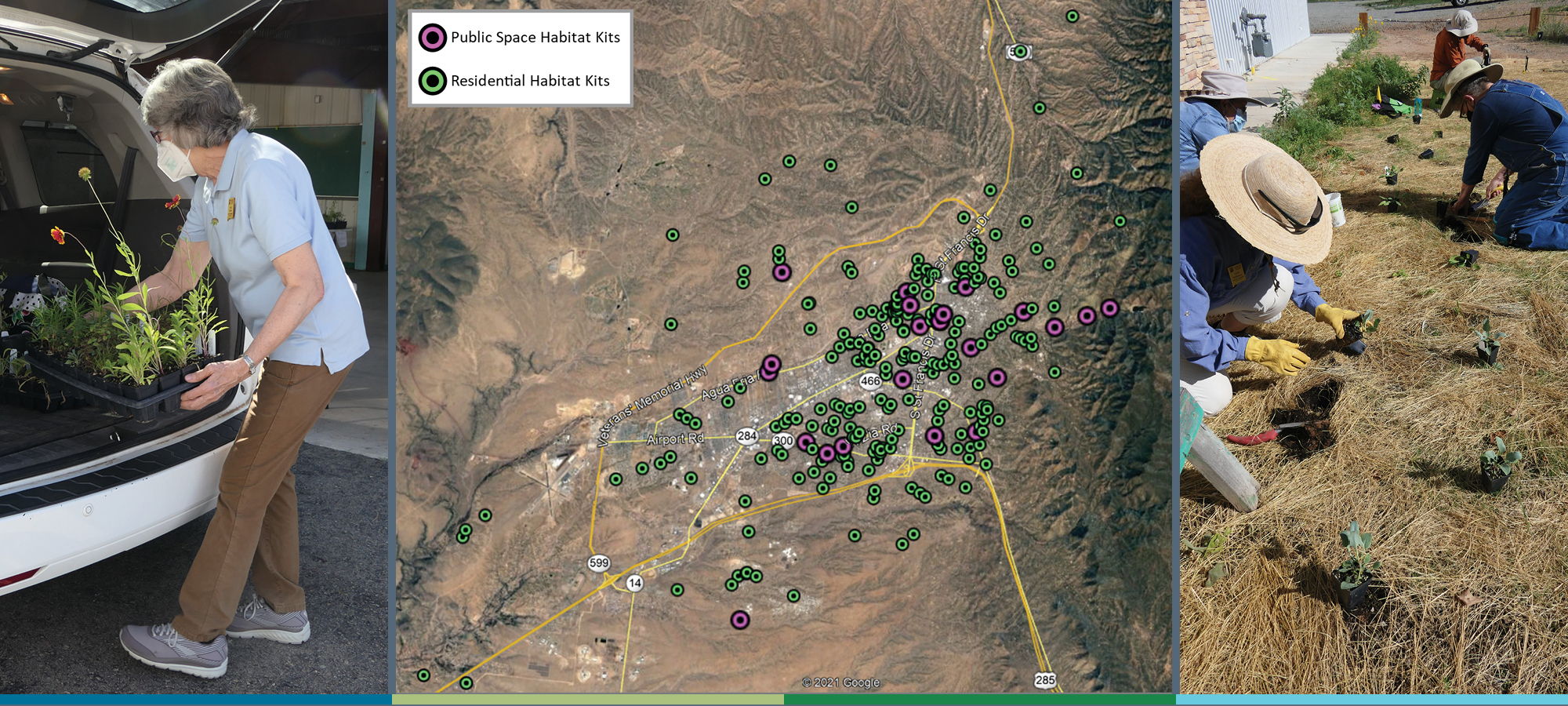Select the highway 14 route shield
The image size is (1568, 706).
(x=635, y=584)
